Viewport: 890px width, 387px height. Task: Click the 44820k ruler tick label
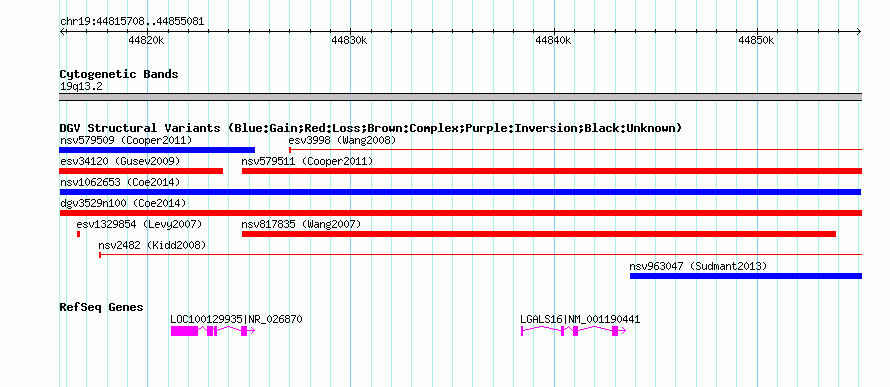[147, 40]
